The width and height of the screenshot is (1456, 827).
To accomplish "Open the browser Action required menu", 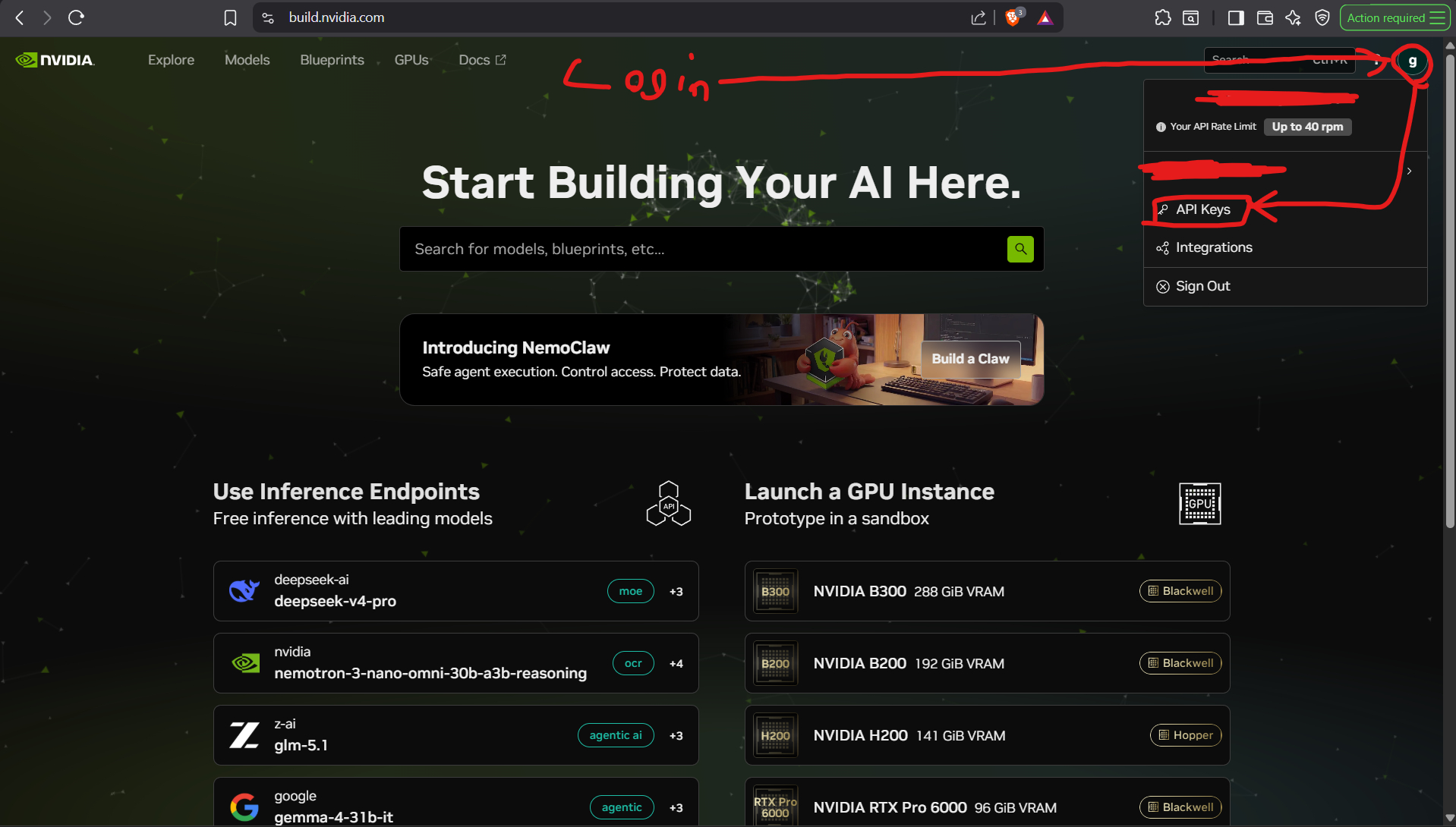I will (1395, 17).
